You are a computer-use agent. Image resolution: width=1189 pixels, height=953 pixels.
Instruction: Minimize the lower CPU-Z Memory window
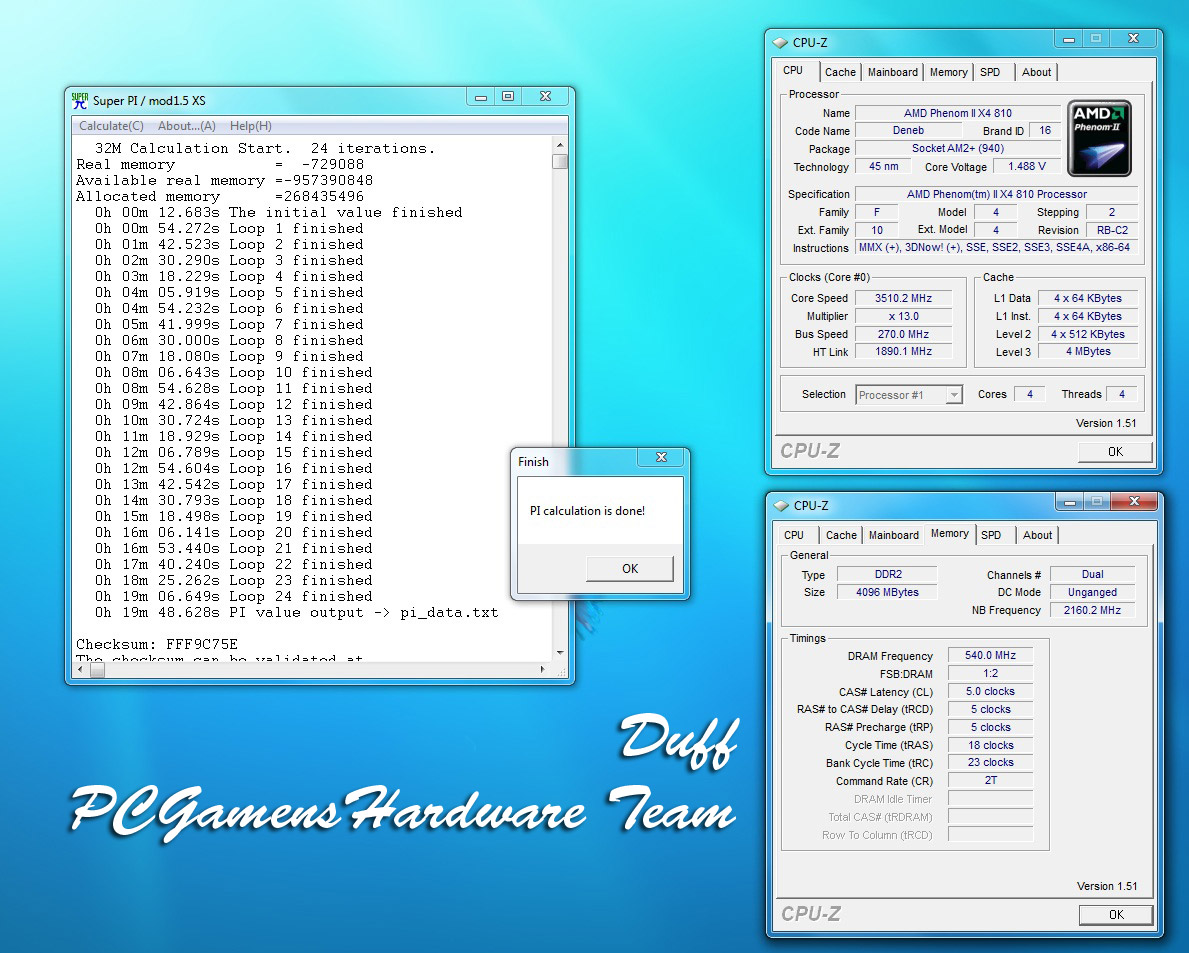click(x=1070, y=502)
